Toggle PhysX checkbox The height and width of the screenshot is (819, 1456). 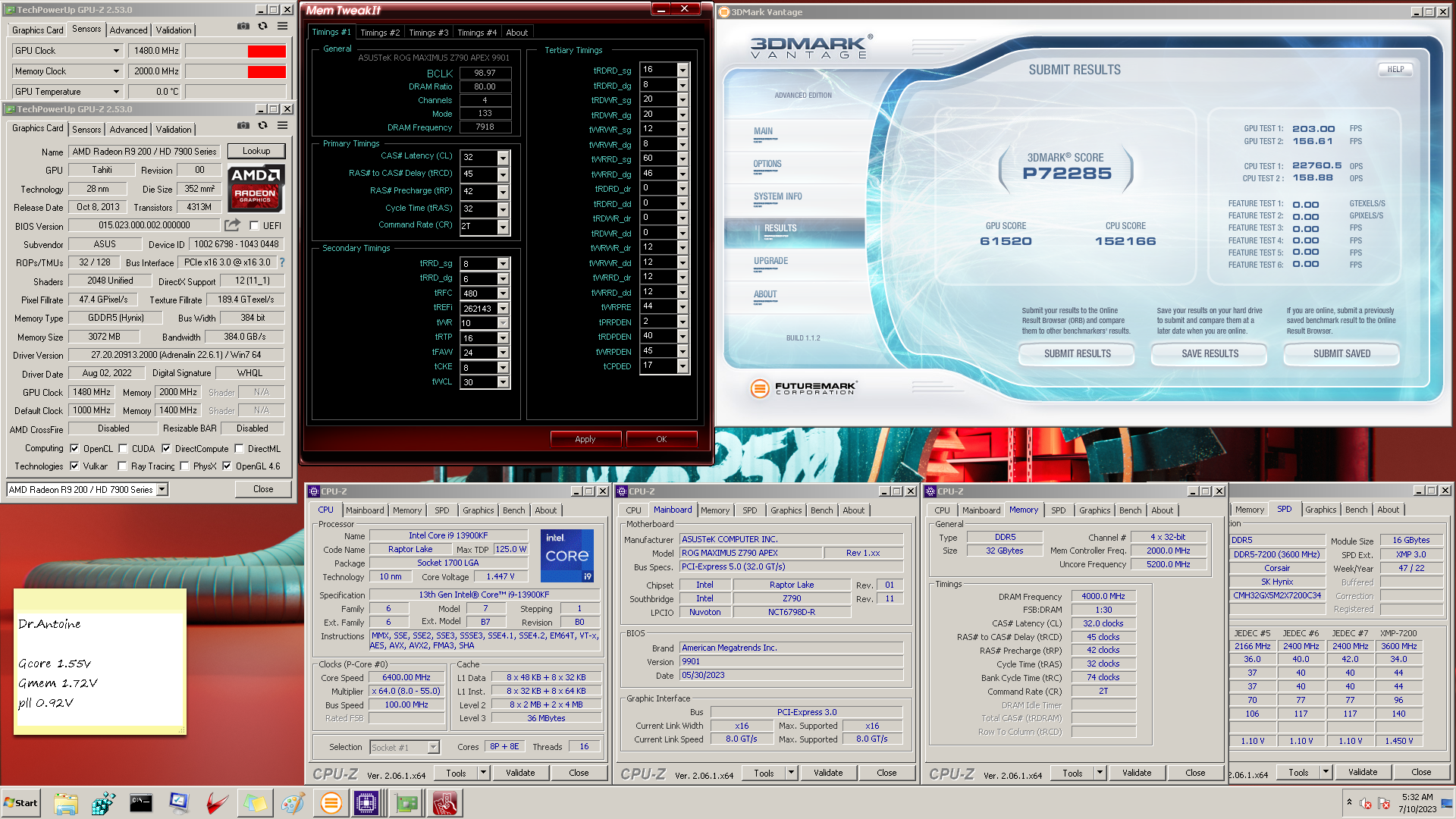point(184,466)
